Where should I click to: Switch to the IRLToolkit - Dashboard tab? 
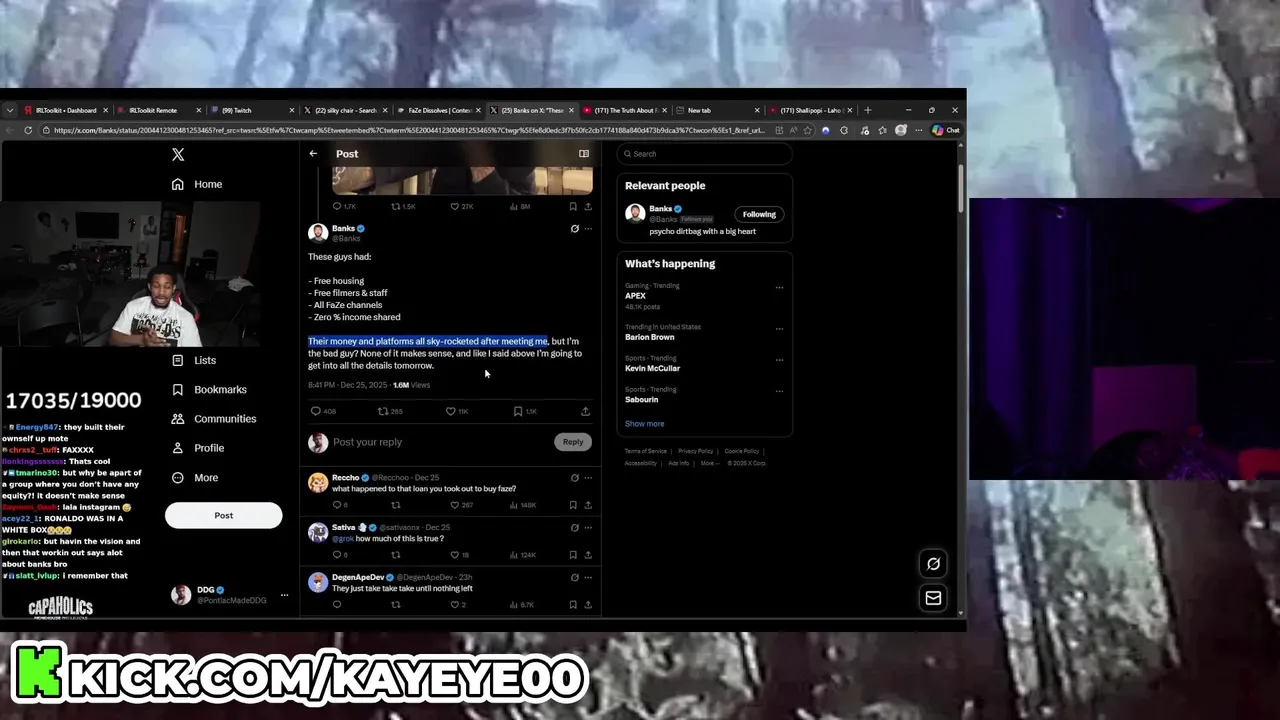[x=64, y=110]
